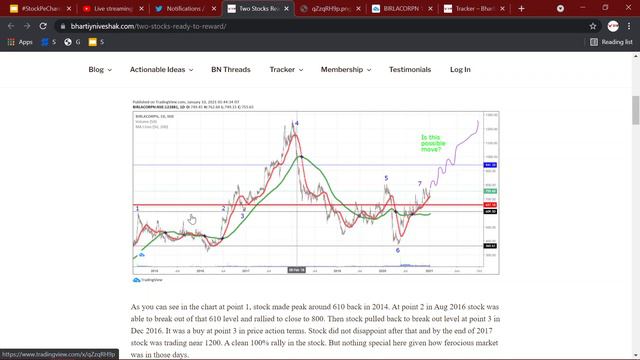This screenshot has height=360, width=640.
Task: Open Testimonials page
Action: click(x=410, y=69)
